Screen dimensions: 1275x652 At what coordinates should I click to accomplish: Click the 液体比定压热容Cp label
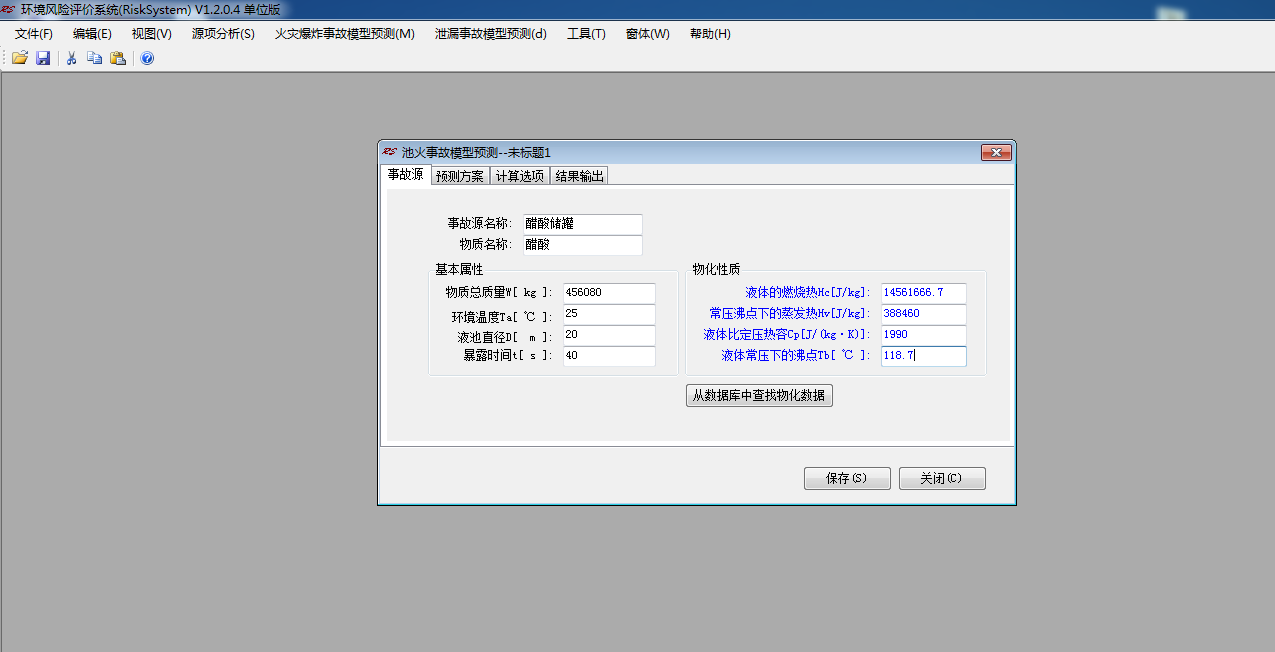tap(787, 335)
